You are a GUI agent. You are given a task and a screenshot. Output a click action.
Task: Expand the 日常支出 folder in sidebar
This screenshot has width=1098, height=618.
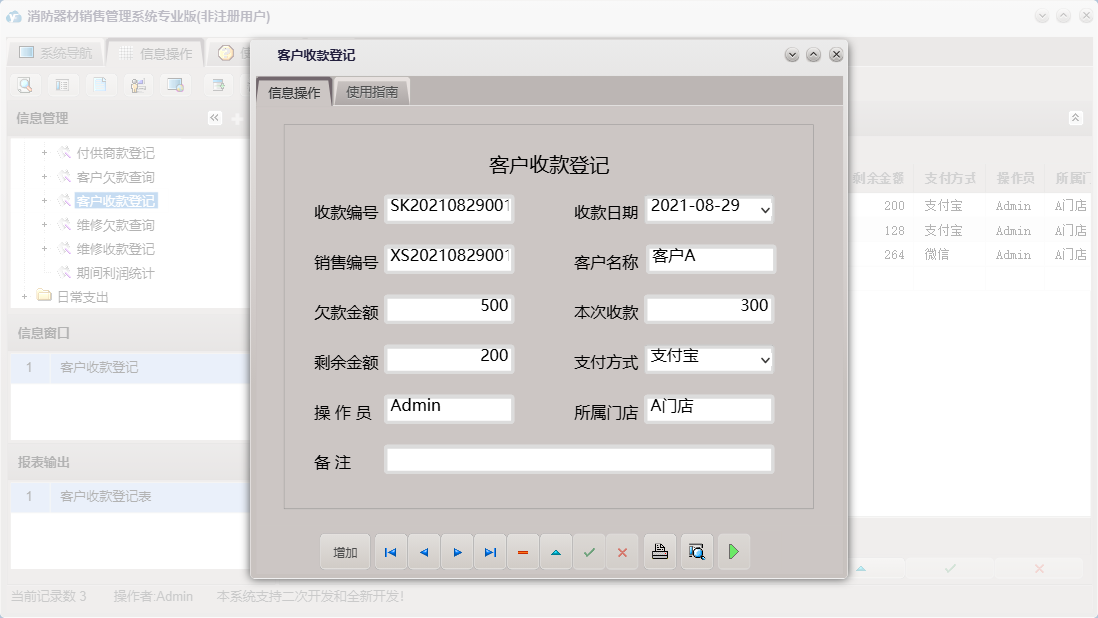click(x=23, y=295)
